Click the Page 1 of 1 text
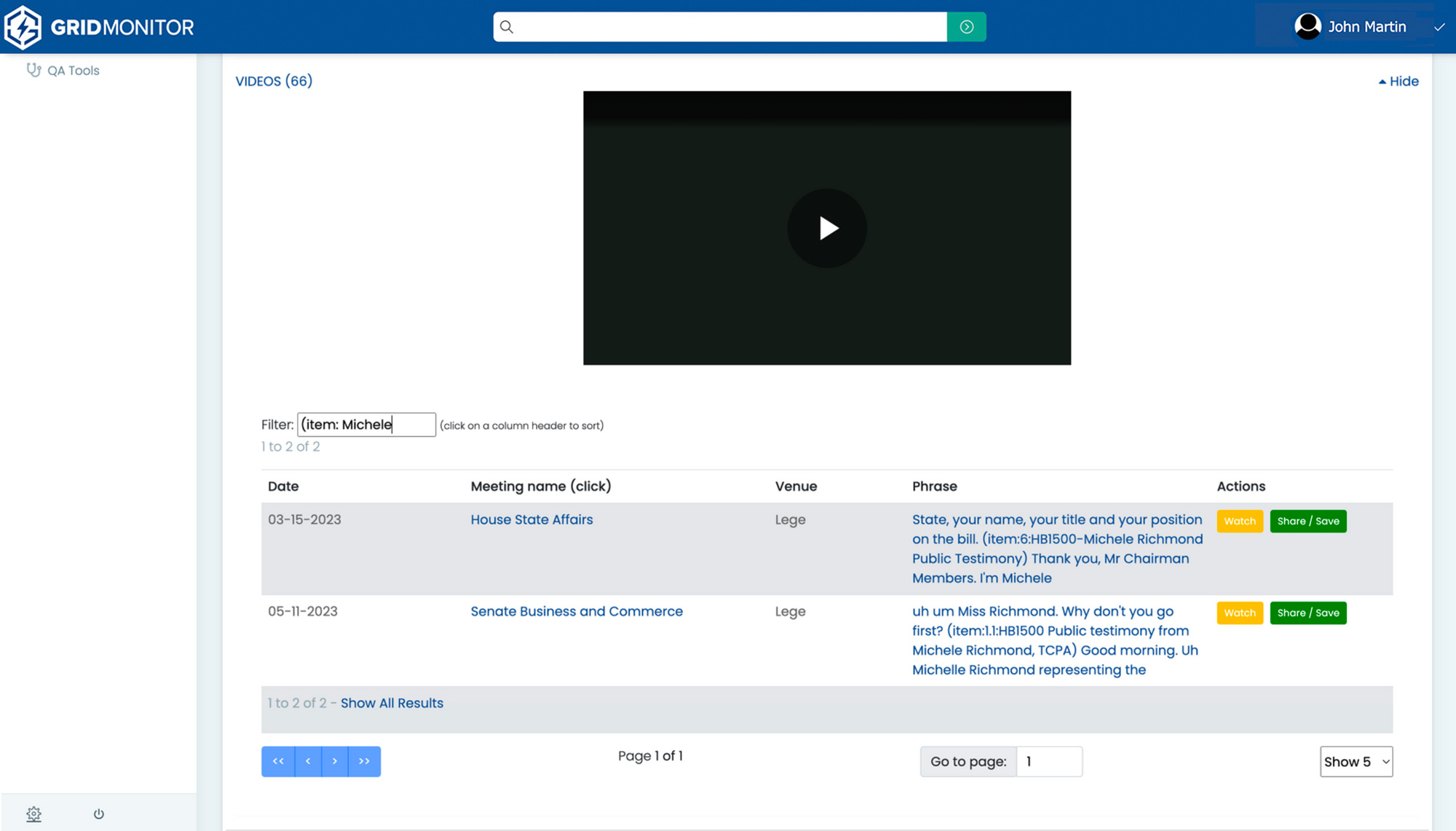The image size is (1456, 831). (650, 756)
